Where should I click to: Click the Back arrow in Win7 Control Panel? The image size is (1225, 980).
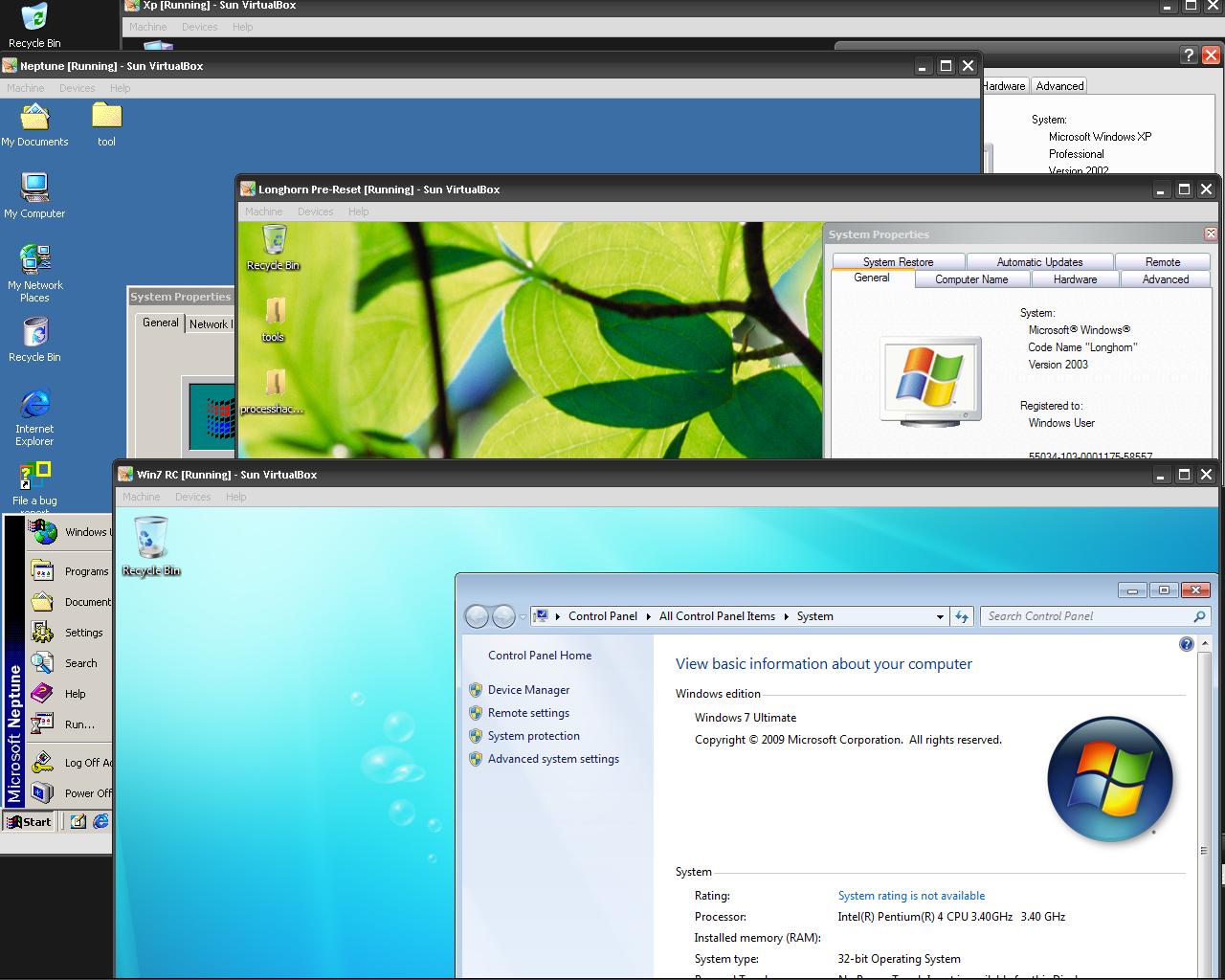tap(477, 616)
